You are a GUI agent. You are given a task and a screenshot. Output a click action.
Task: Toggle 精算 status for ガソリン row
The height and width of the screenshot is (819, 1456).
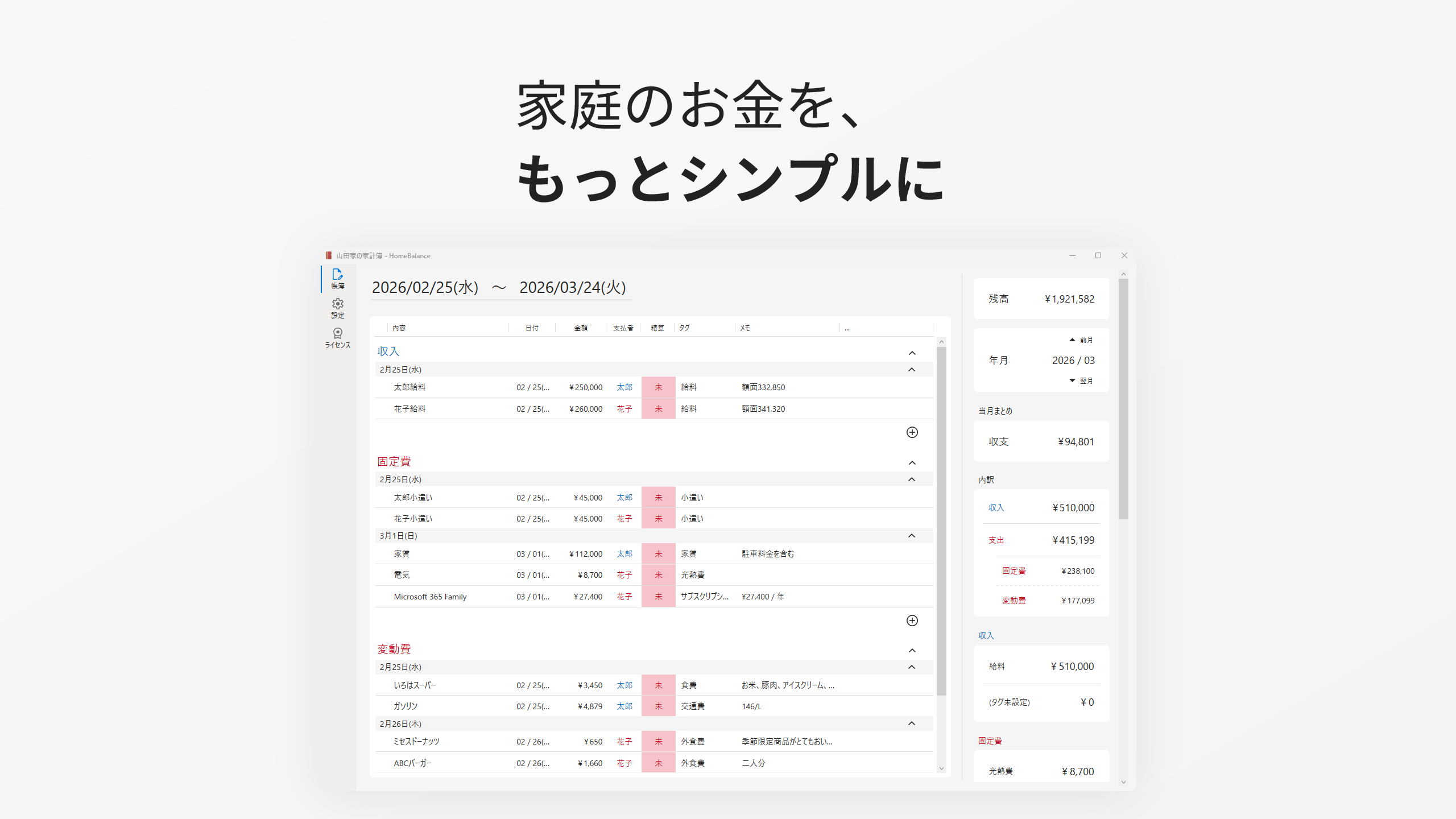[x=658, y=706]
